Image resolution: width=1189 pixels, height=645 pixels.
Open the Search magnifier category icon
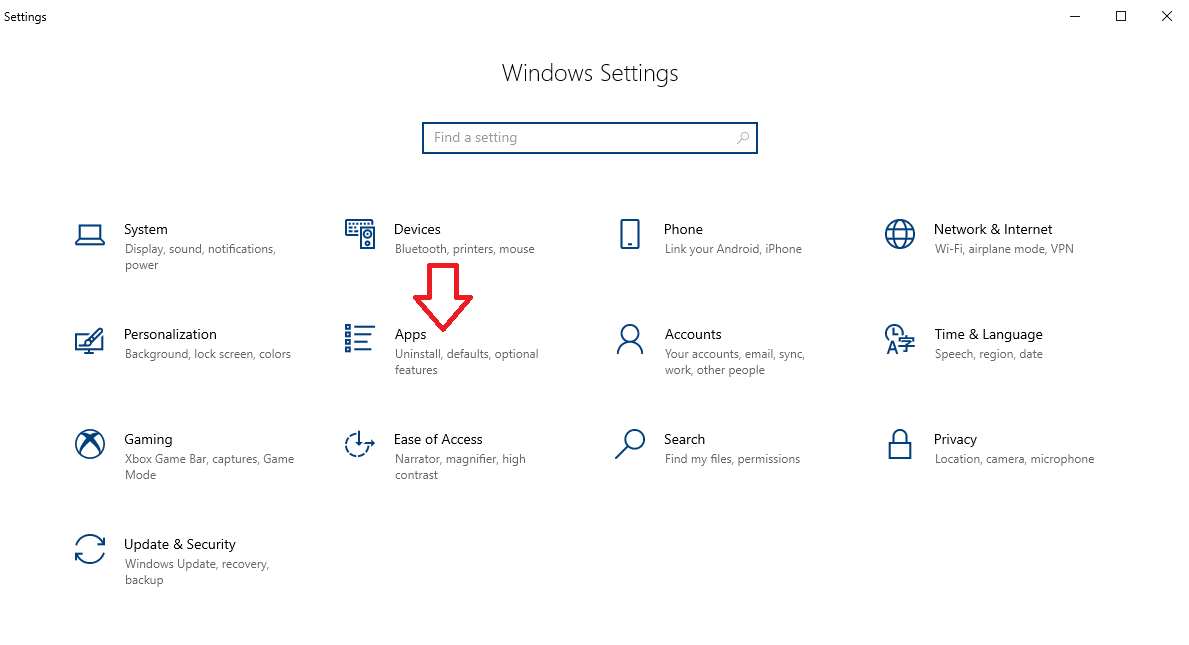tap(629, 444)
